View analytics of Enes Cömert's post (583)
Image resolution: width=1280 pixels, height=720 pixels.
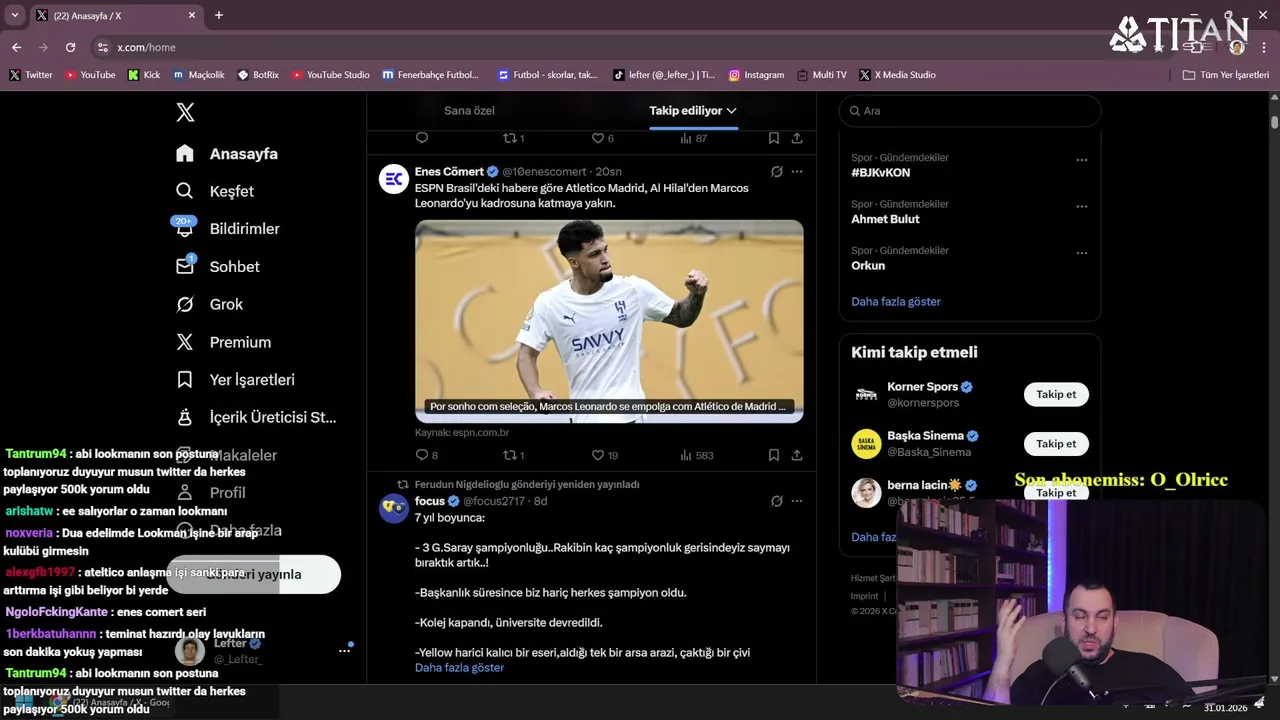click(696, 455)
